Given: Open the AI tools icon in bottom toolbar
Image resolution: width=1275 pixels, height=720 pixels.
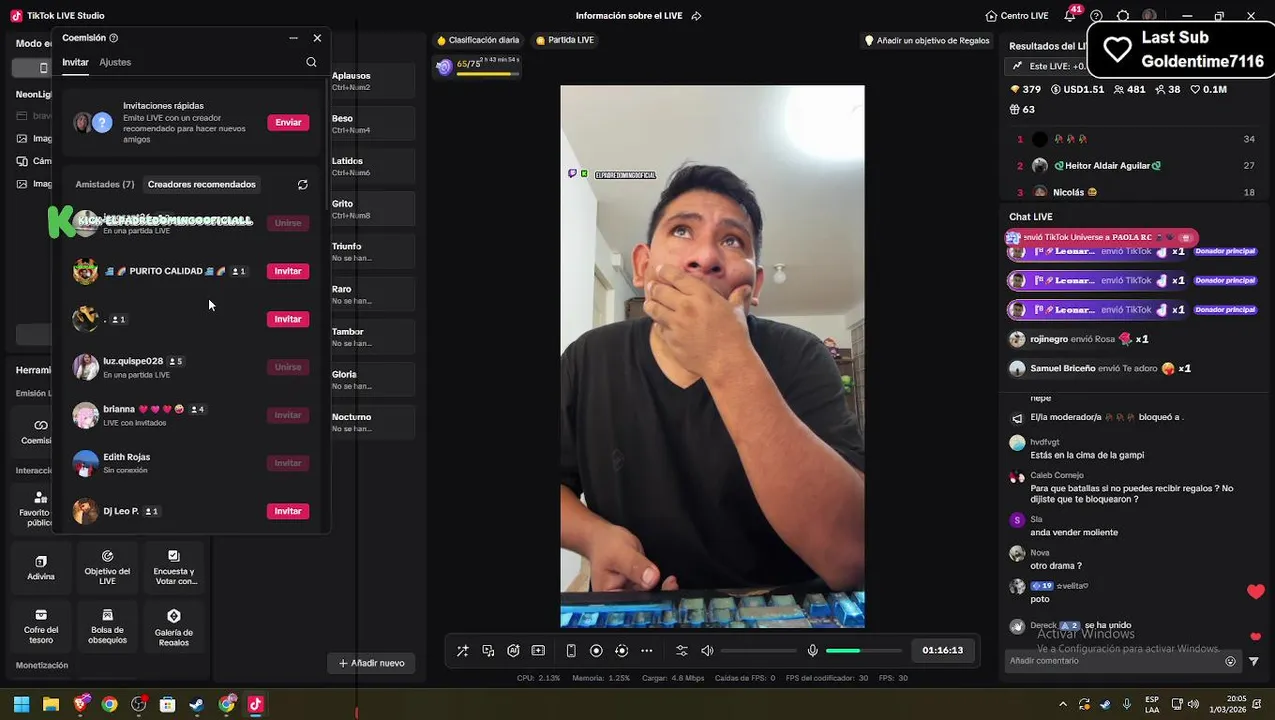Looking at the screenshot, I should click(x=513, y=650).
